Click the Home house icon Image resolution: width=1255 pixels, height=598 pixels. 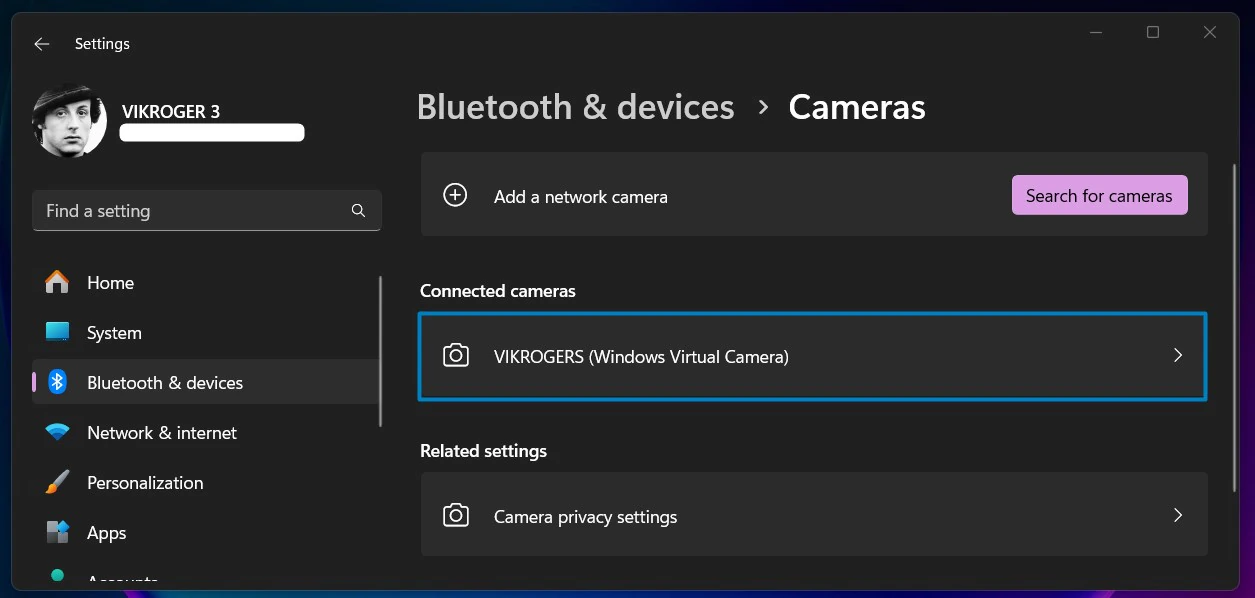pyautogui.click(x=57, y=283)
